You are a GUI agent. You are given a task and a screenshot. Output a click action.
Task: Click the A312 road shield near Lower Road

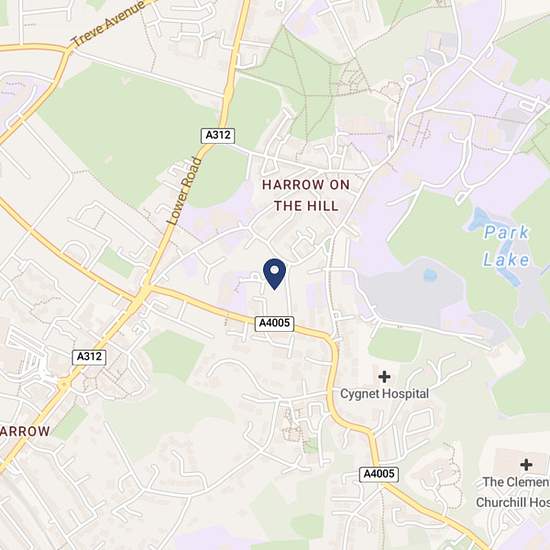(x=218, y=135)
